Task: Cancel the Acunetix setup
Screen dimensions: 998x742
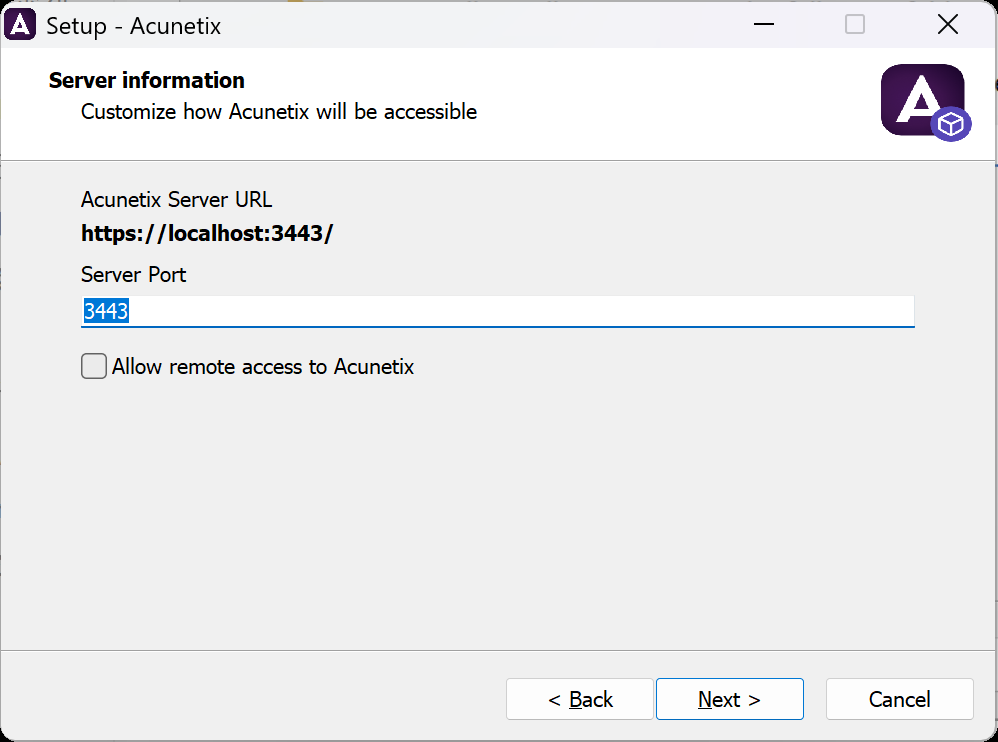Action: pos(899,698)
